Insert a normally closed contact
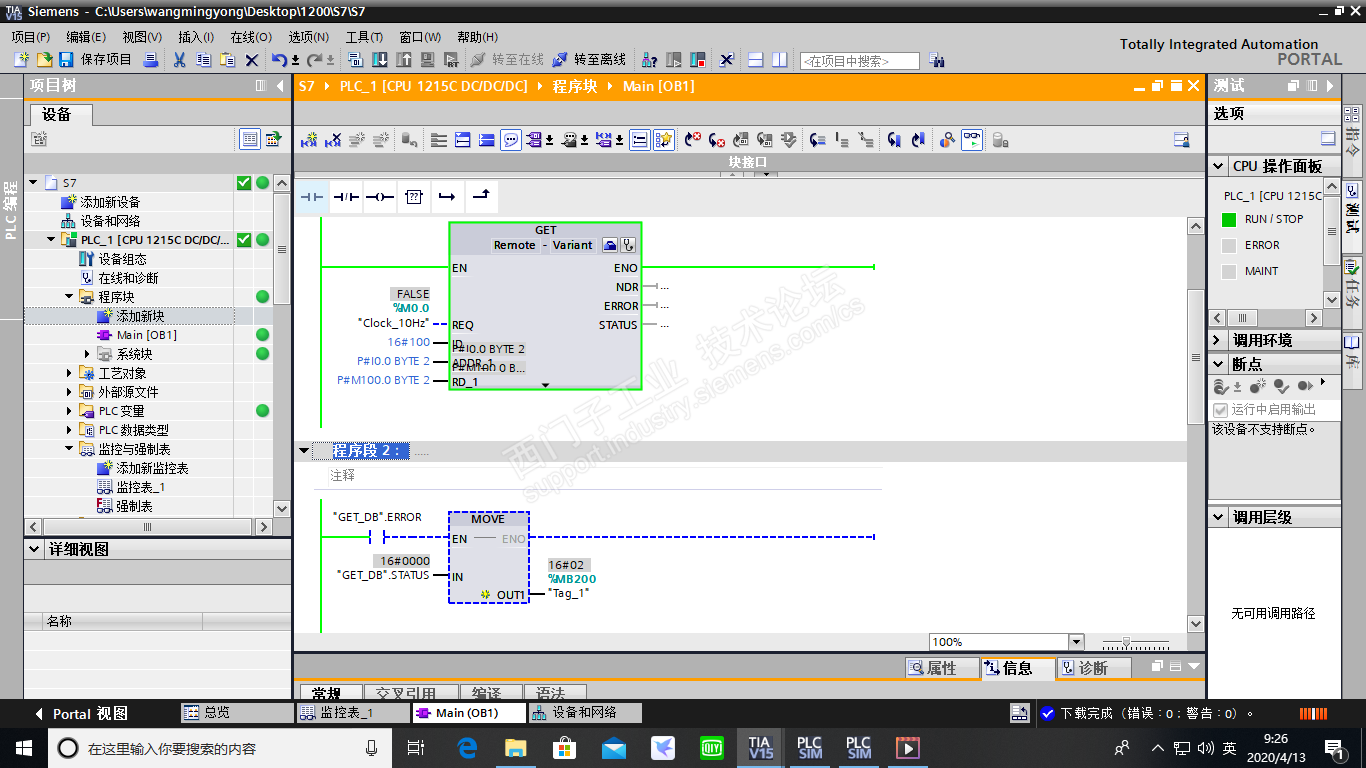This screenshot has width=1366, height=768. (x=346, y=197)
